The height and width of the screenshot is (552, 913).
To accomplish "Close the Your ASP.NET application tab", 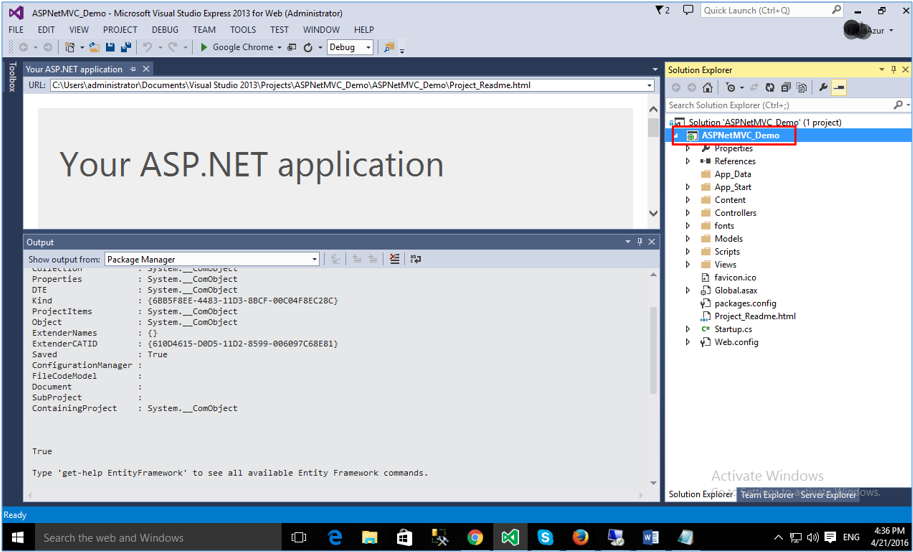I will click(x=146, y=69).
